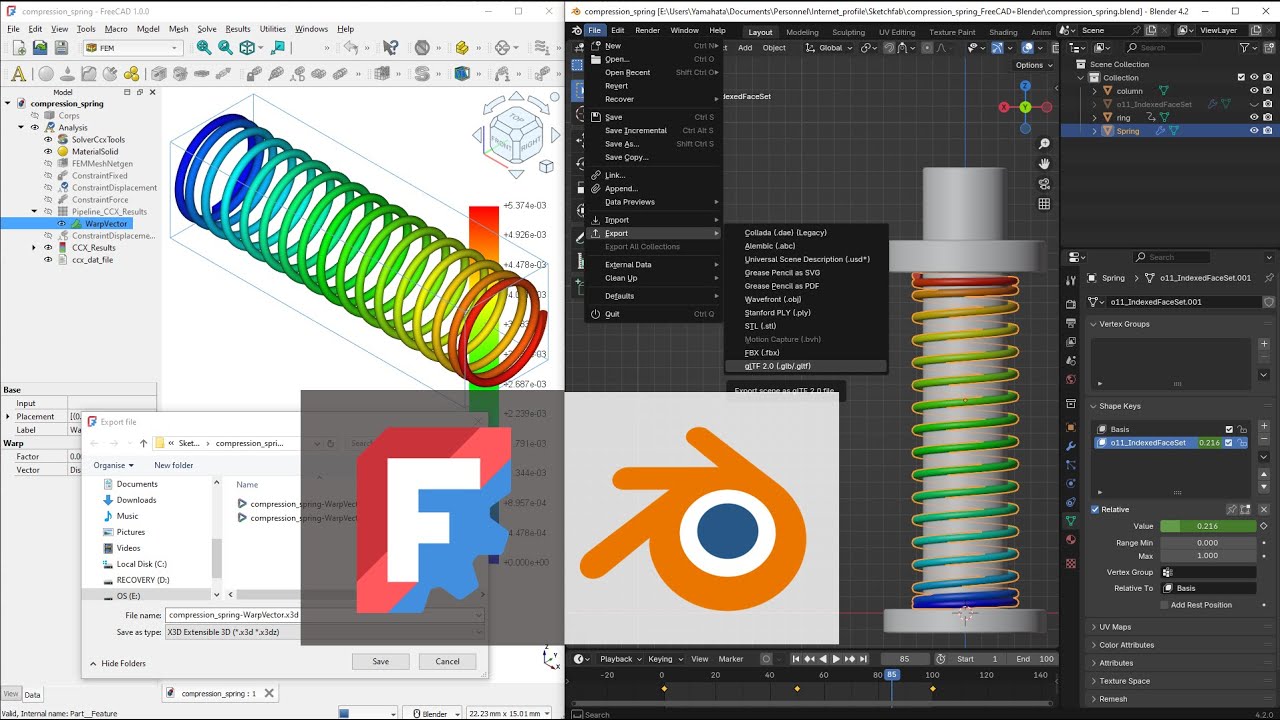This screenshot has width=1280, height=720.
Task: Click FreeCAD fit all zoom icon
Action: coord(204,47)
